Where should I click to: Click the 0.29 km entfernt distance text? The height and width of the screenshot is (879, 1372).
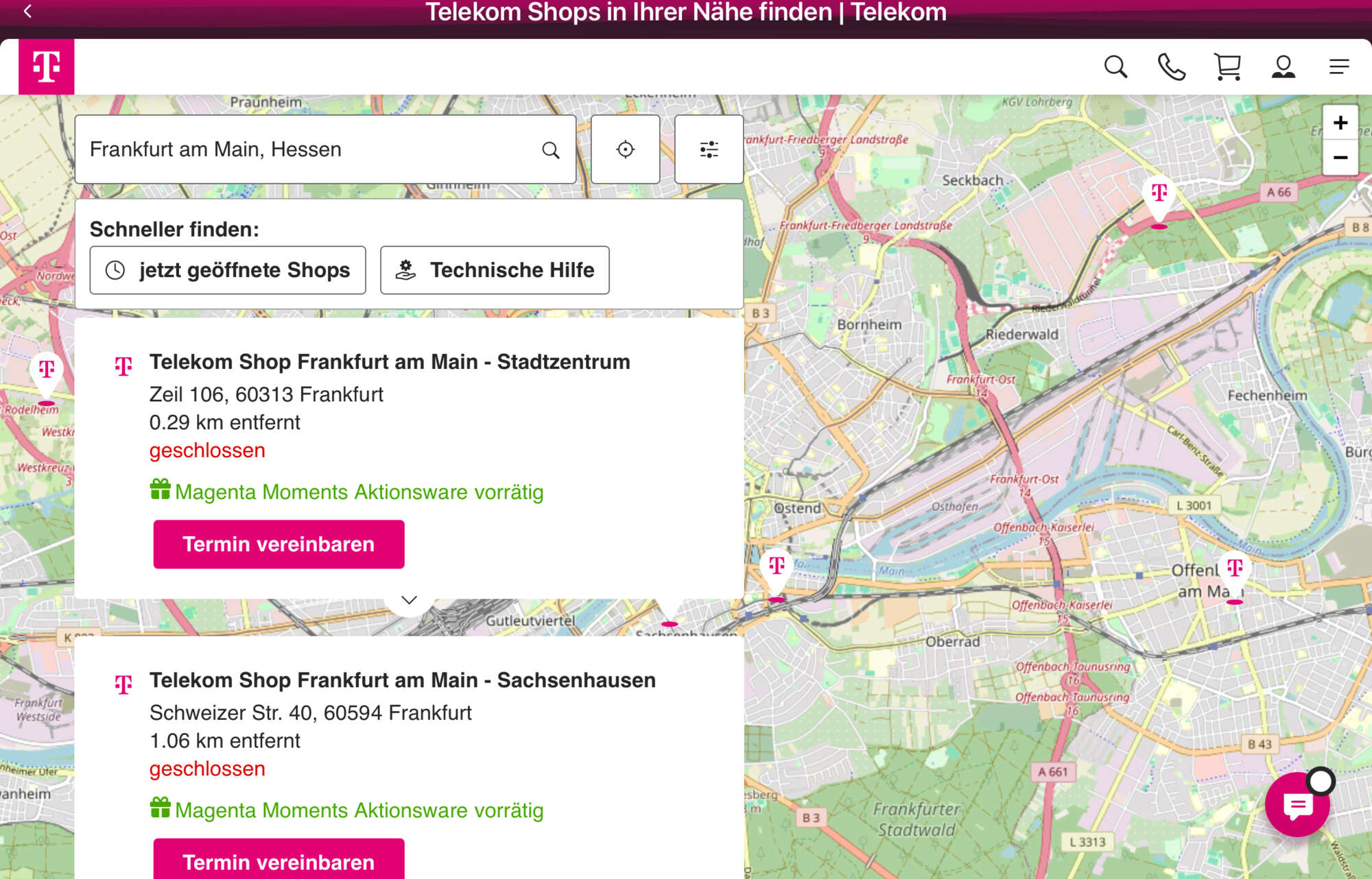(225, 422)
